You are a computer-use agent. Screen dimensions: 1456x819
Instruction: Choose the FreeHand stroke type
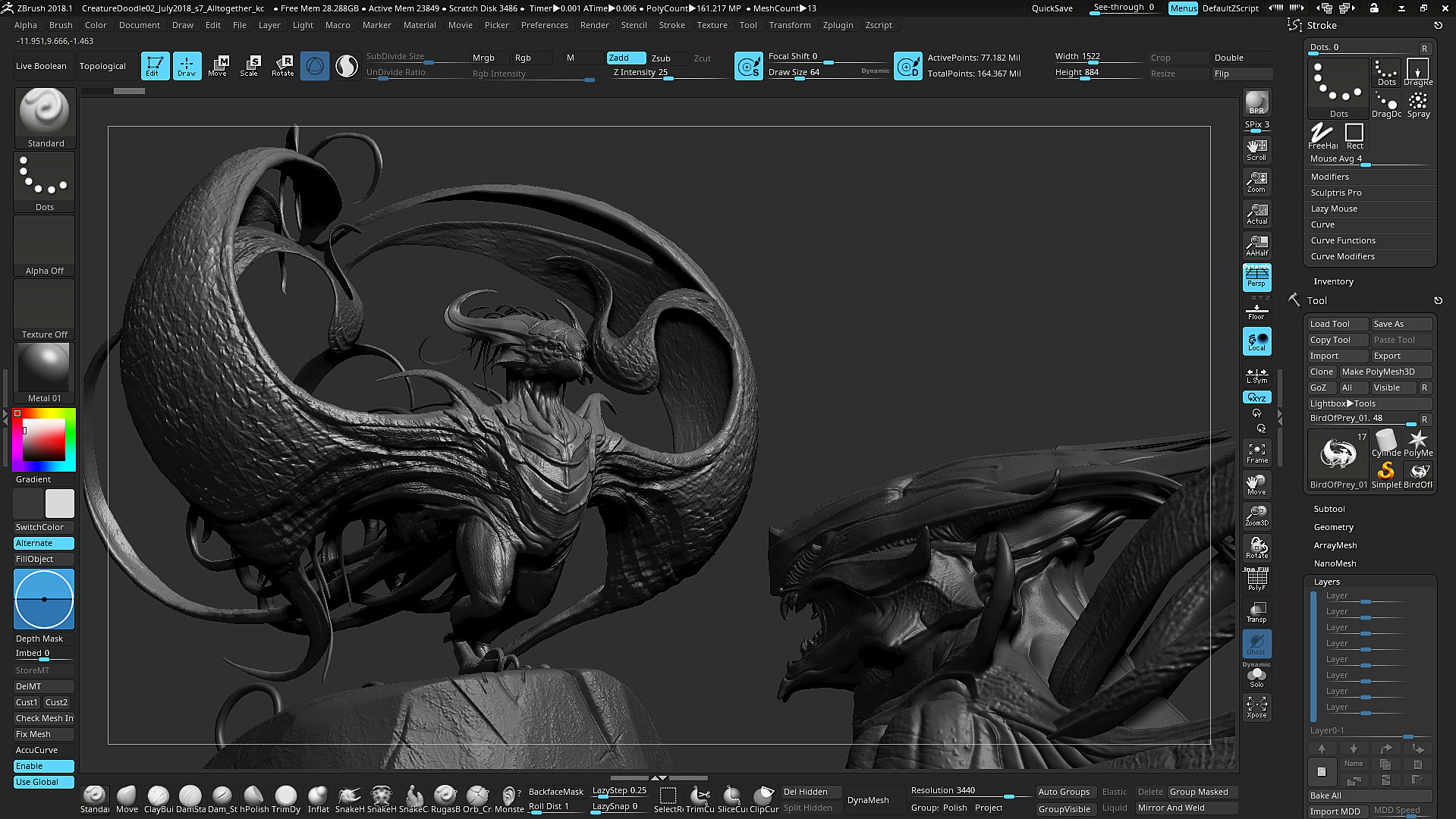coord(1322,136)
